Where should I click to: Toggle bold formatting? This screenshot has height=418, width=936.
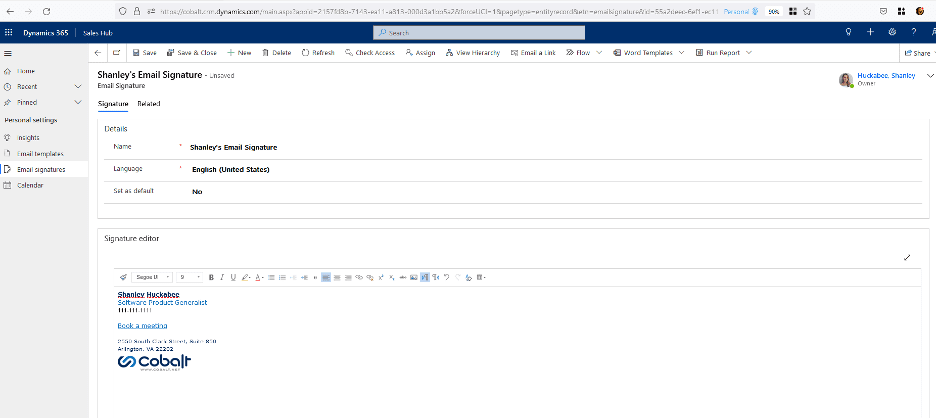click(211, 277)
